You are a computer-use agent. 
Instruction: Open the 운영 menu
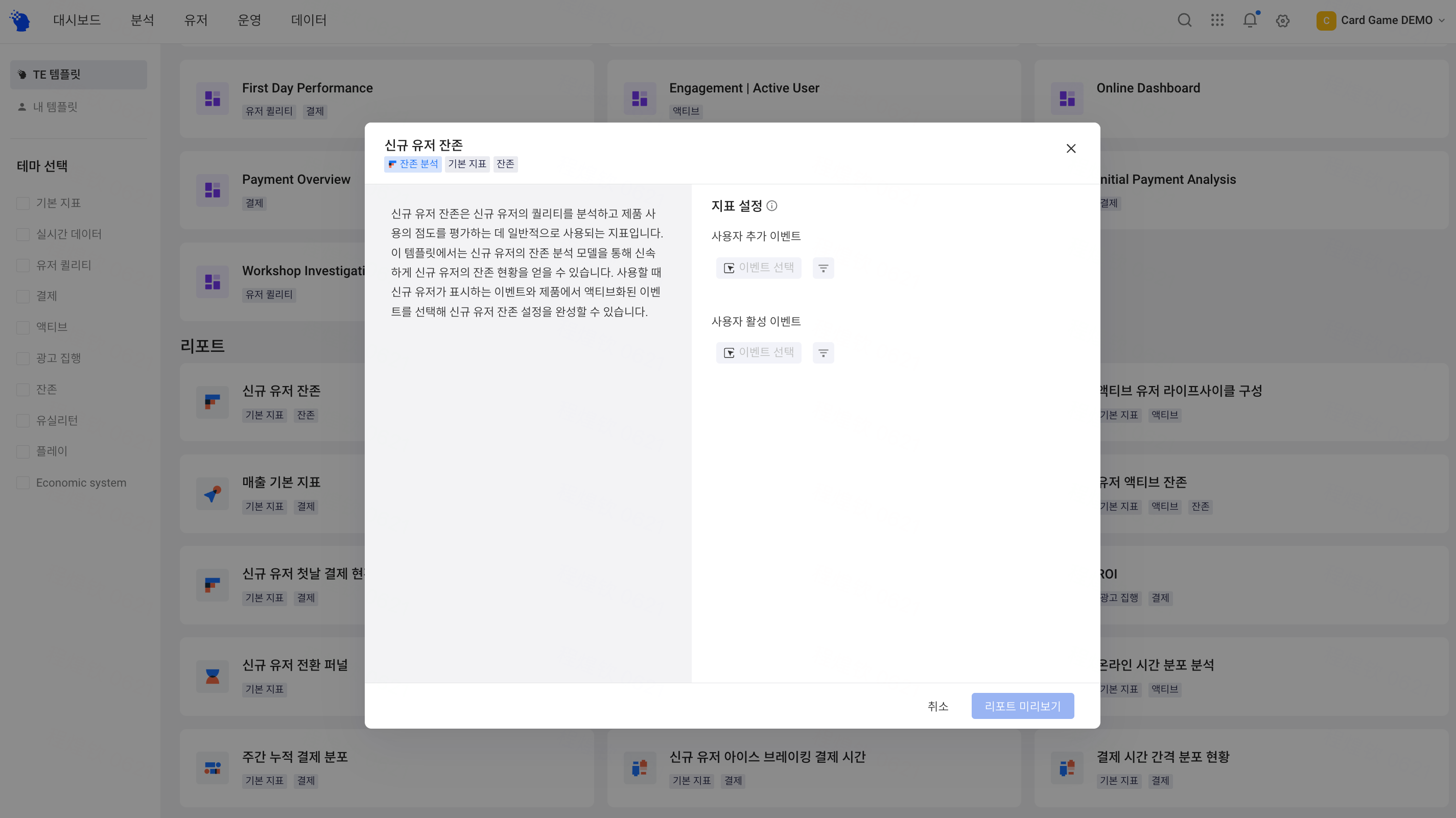click(x=249, y=20)
